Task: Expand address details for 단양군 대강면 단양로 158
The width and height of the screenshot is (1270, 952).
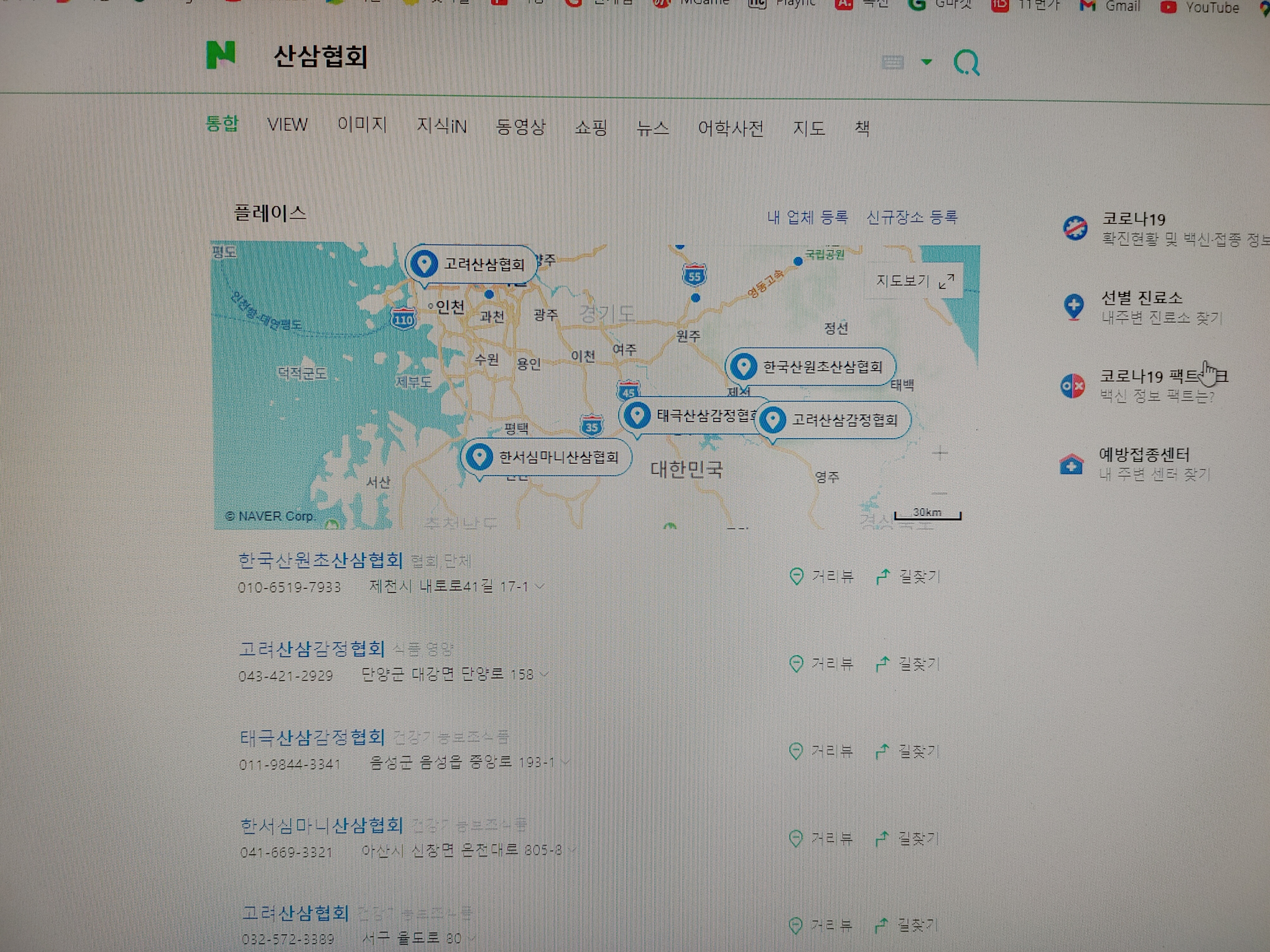Action: pos(544,674)
